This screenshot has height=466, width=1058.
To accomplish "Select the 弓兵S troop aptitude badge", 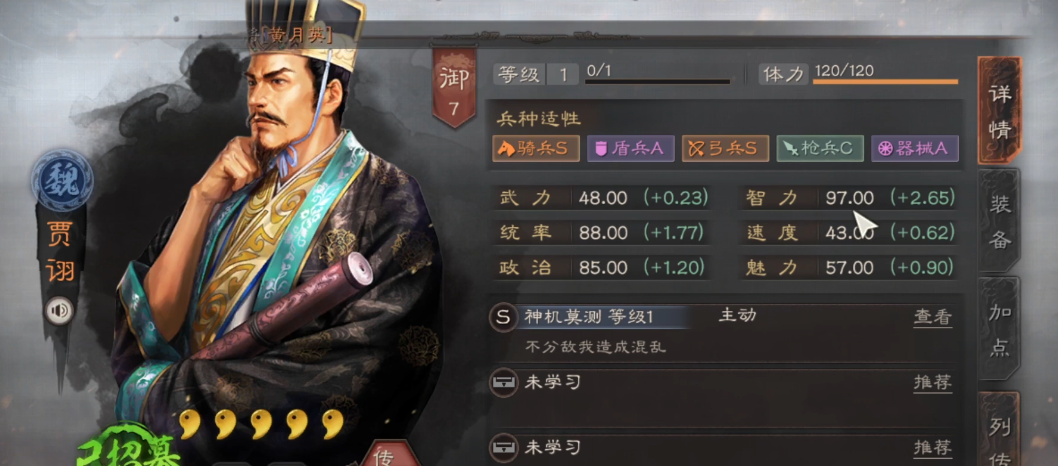I will point(725,149).
